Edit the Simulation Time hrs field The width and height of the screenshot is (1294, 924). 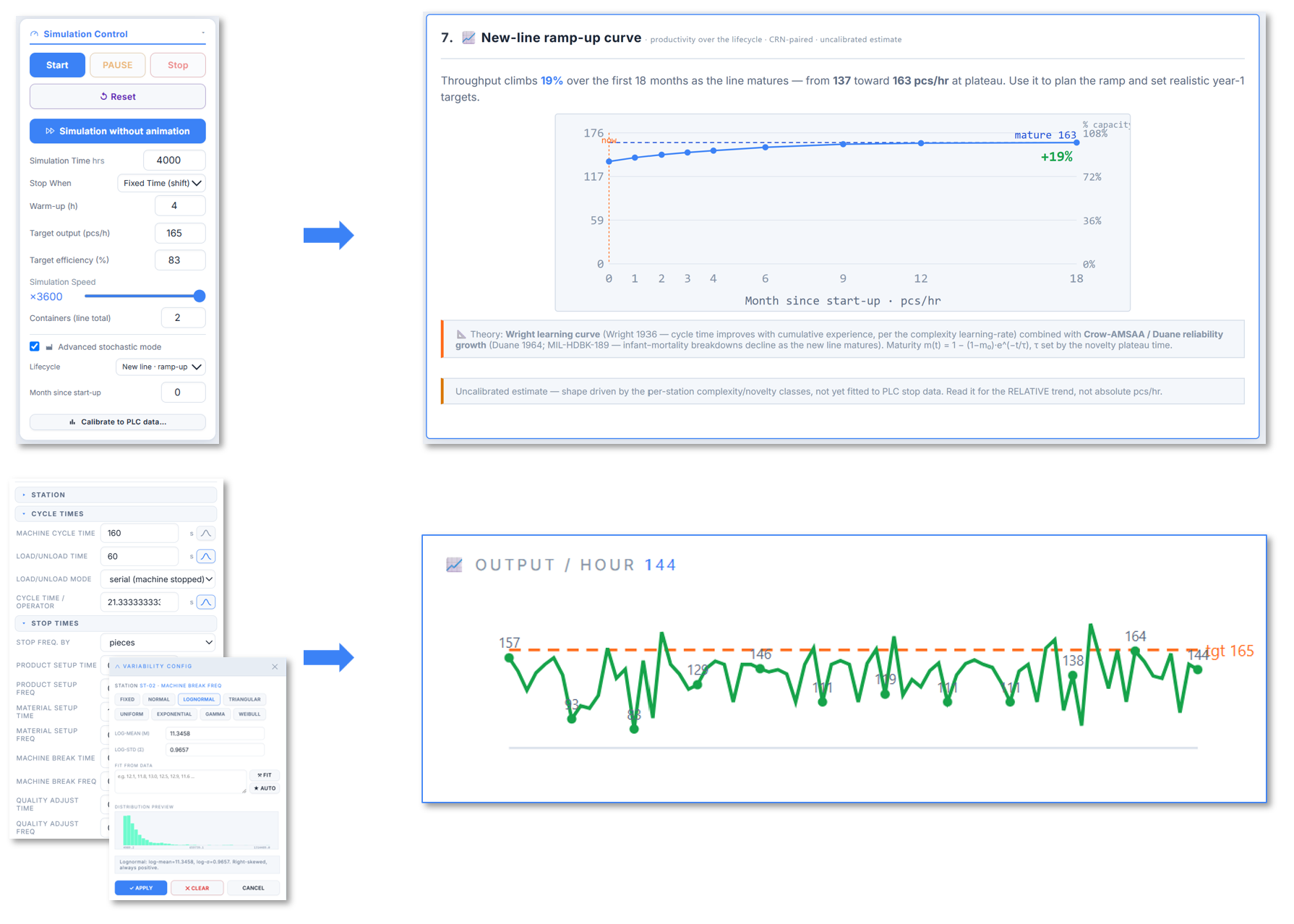click(x=174, y=161)
